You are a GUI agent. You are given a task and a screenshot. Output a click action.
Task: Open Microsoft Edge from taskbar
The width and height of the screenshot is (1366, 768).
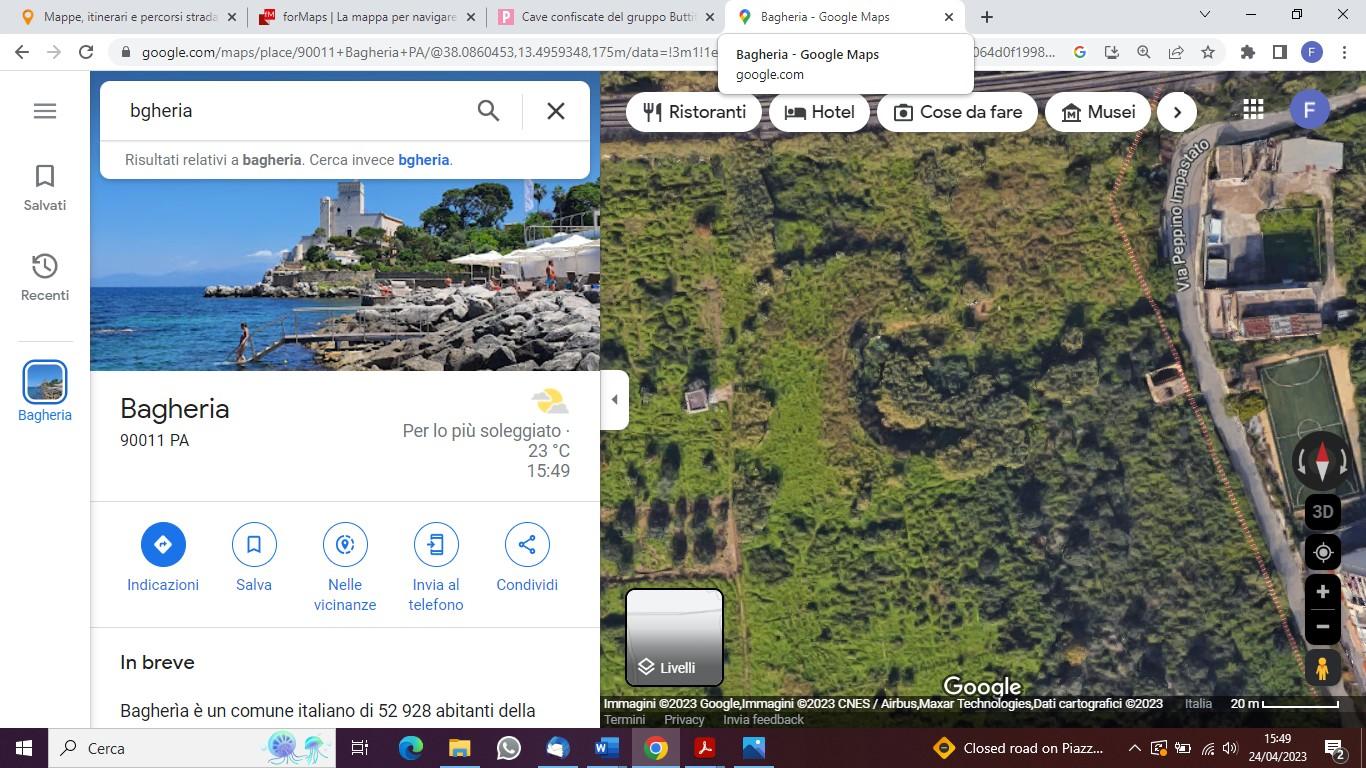[x=411, y=748]
